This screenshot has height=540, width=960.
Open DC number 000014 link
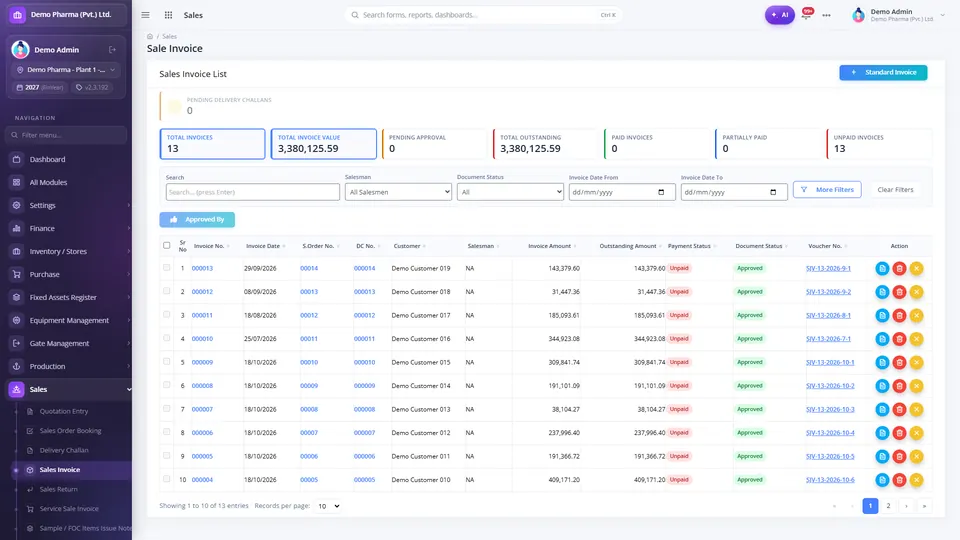coord(364,268)
